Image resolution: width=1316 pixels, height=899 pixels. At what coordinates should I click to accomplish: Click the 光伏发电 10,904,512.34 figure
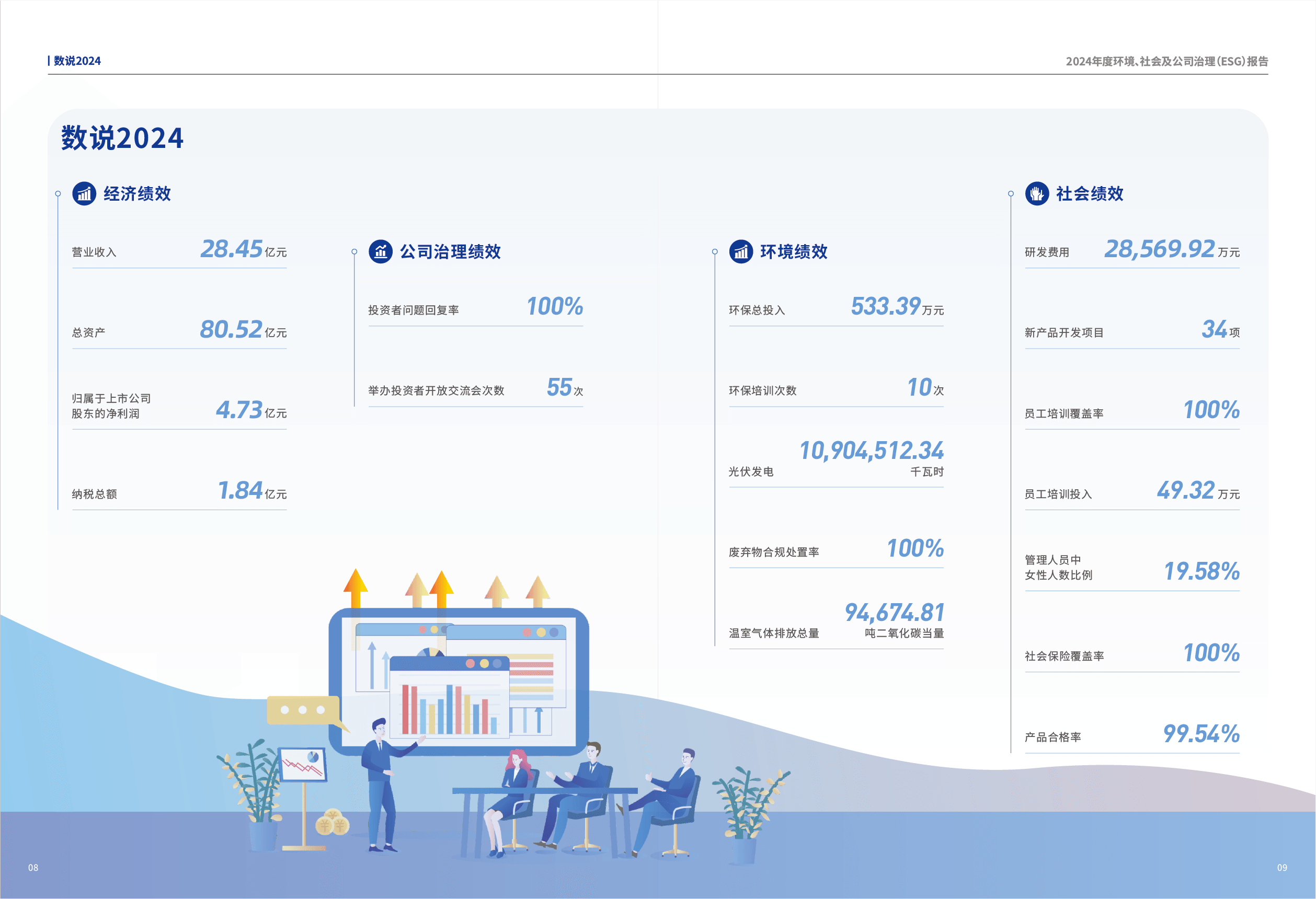pyautogui.click(x=871, y=451)
